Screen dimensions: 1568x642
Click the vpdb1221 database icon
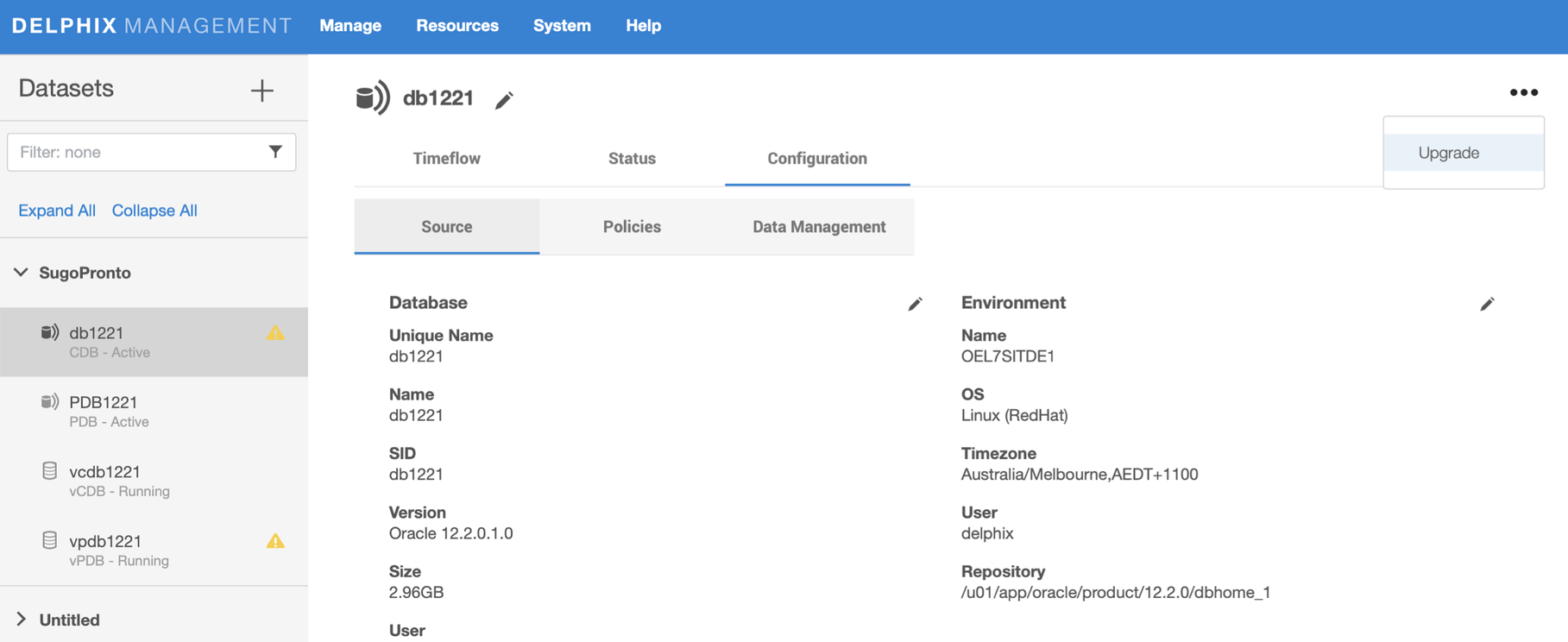50,540
